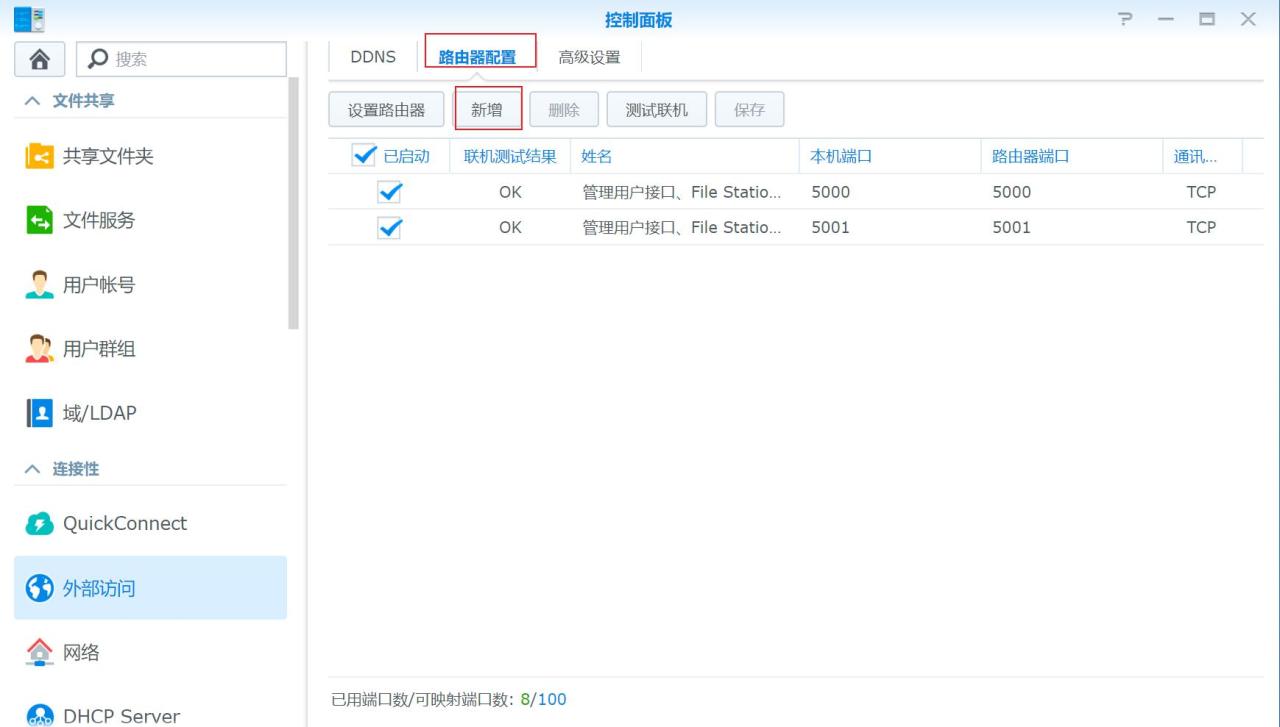Viewport: 1280px width, 727px height.
Task: Click router port value 5000
Action: click(1011, 192)
